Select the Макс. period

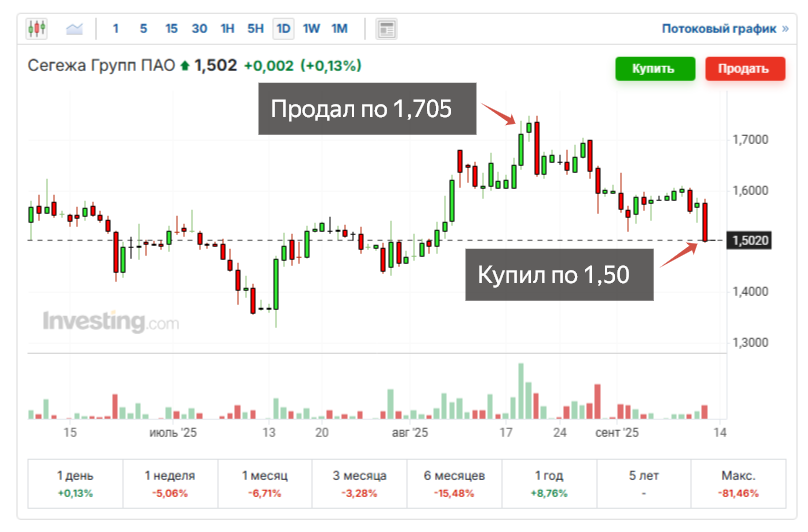coord(738,484)
